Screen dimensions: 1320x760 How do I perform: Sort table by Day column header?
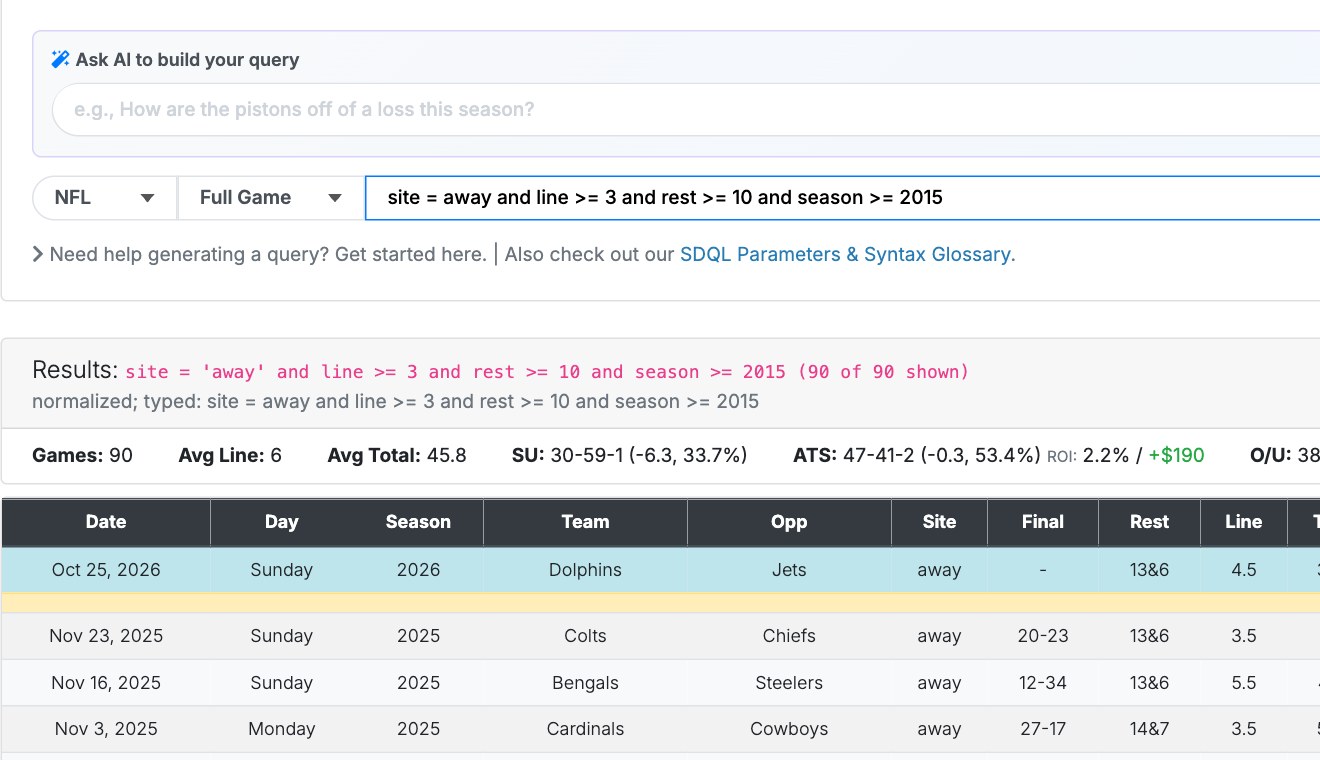coord(282,522)
